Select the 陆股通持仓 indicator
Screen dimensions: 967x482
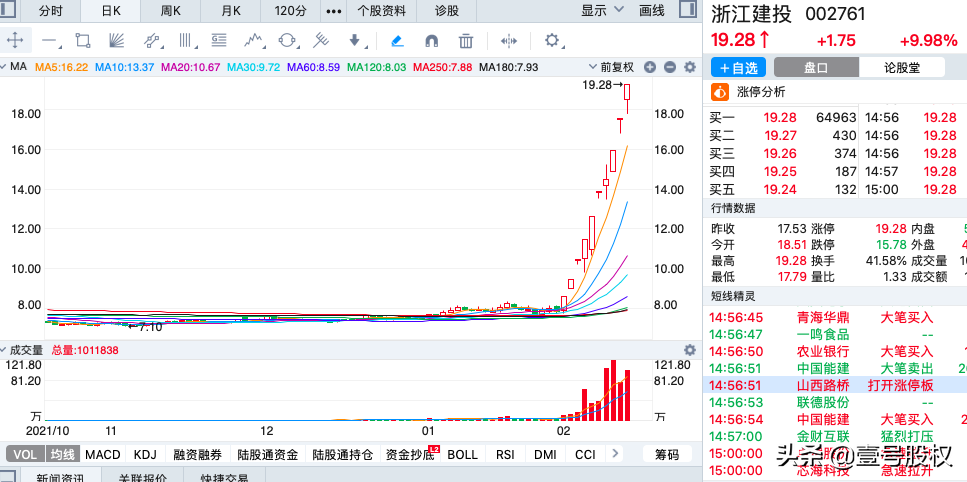(x=343, y=455)
